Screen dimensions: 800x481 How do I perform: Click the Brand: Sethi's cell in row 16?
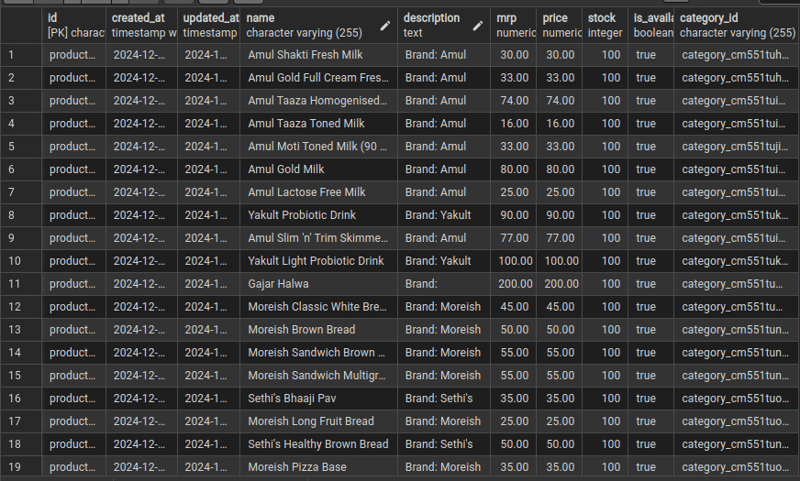click(x=444, y=398)
